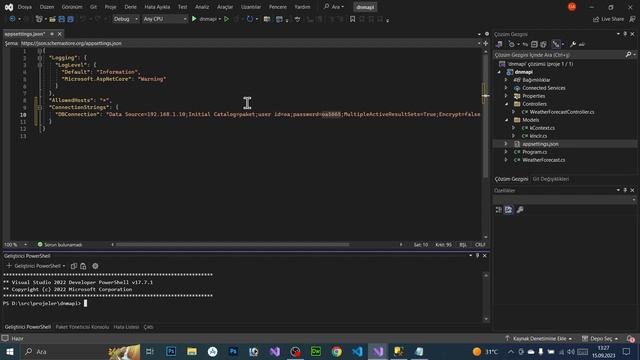The width and height of the screenshot is (640, 360).
Task: Toggle auto-hide pin on Properties panel
Action: pyautogui.click(x=625, y=190)
